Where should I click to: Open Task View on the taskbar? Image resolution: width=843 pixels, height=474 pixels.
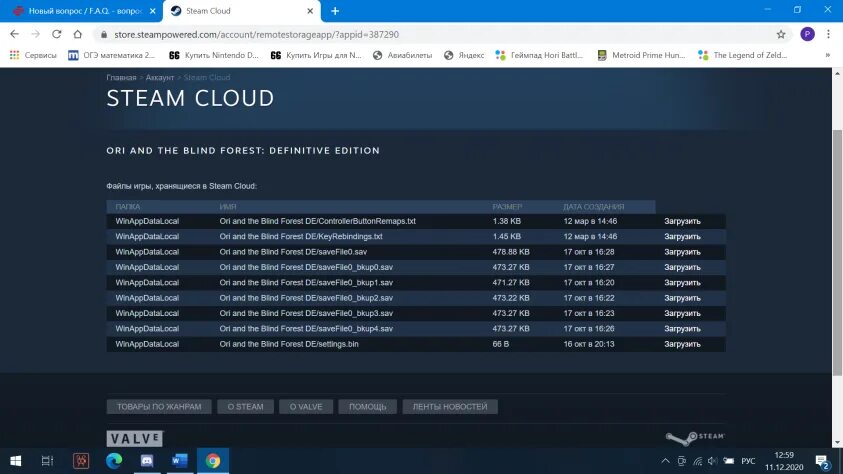[x=47, y=461]
